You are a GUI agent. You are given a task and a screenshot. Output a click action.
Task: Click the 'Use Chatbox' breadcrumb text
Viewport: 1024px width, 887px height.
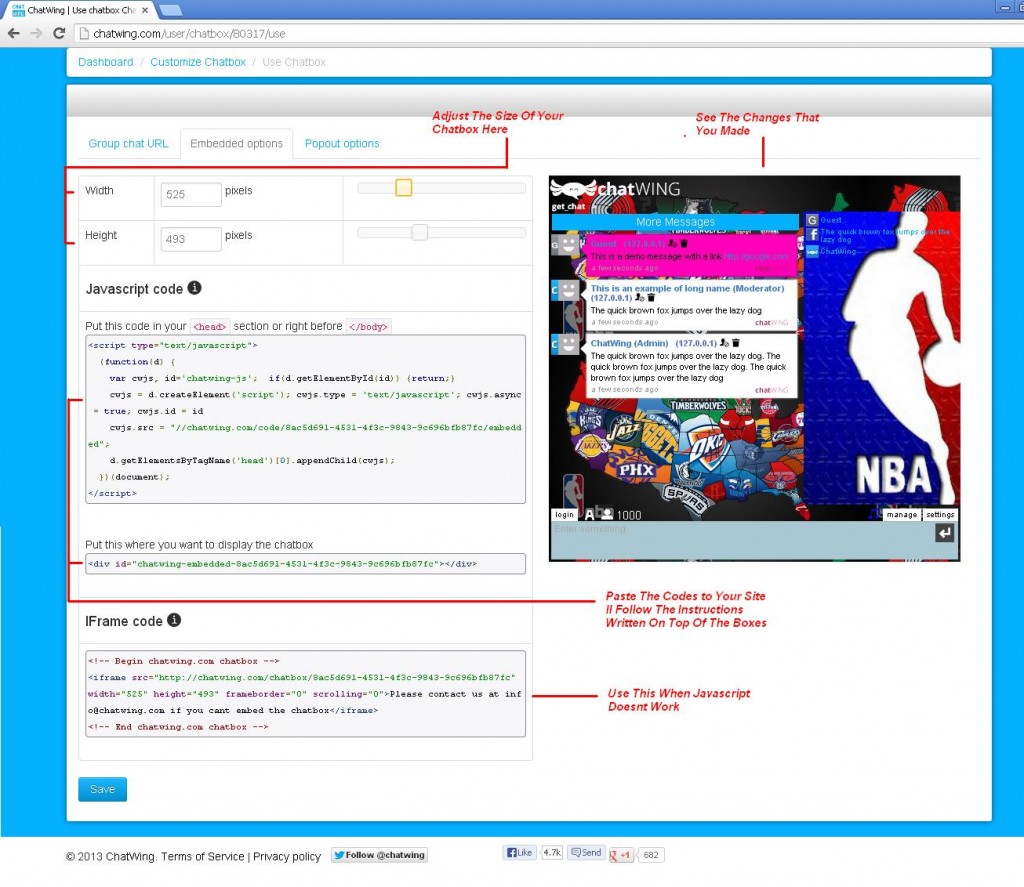294,62
